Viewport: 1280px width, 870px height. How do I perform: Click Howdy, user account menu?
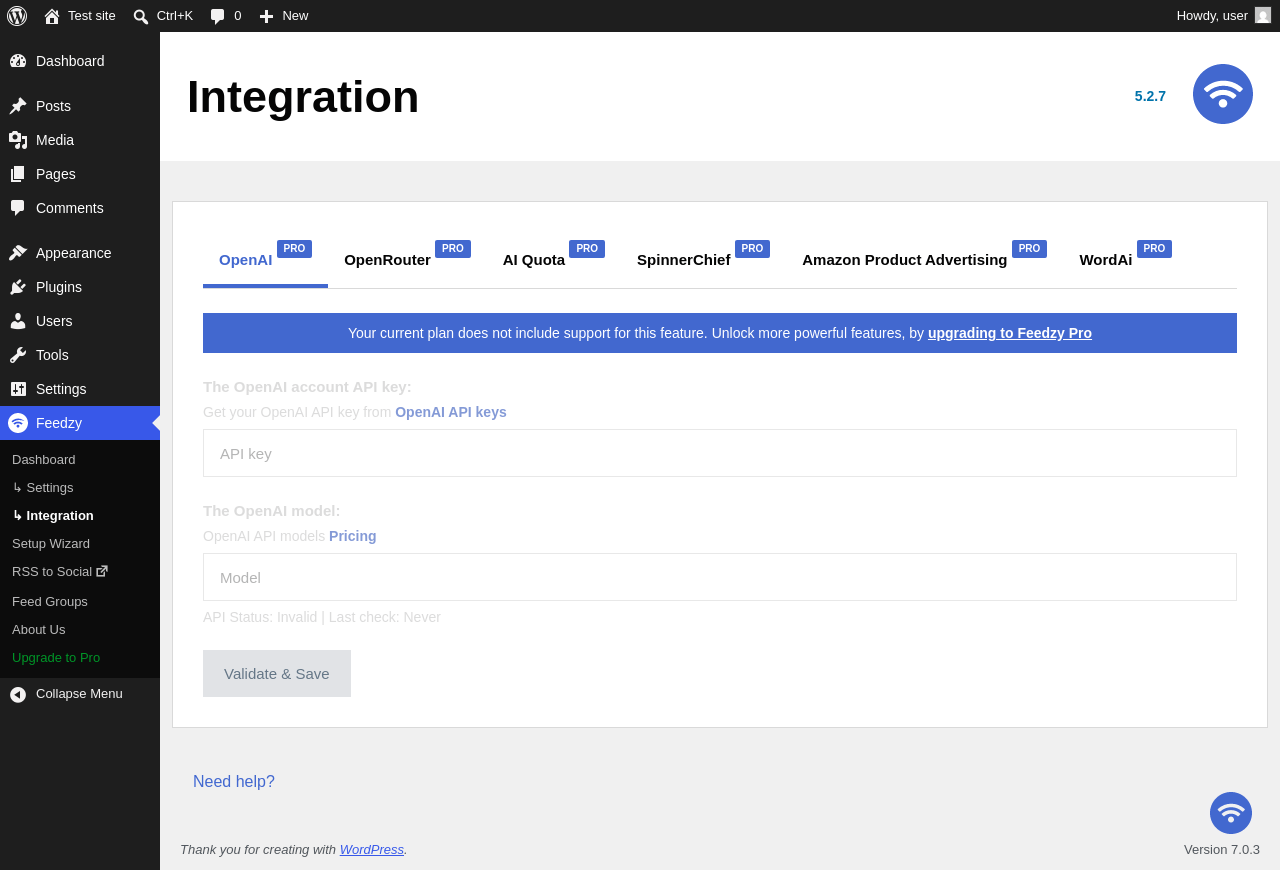click(1223, 16)
